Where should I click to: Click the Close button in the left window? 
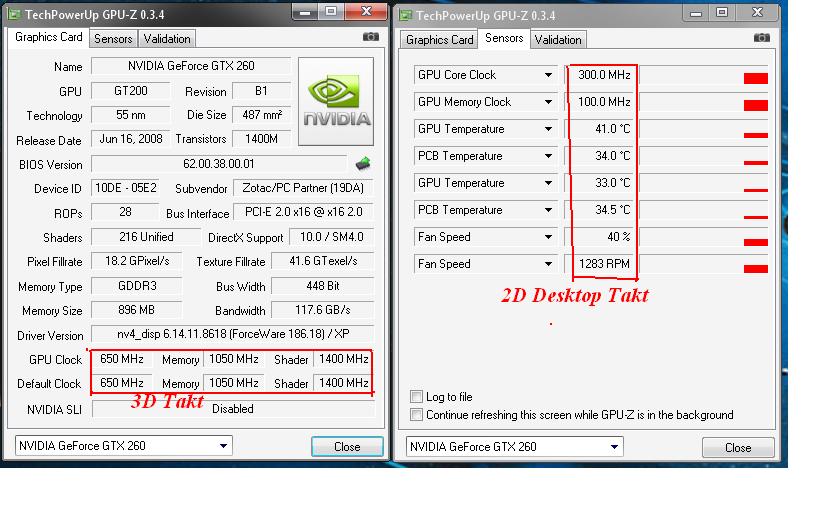pyautogui.click(x=347, y=446)
